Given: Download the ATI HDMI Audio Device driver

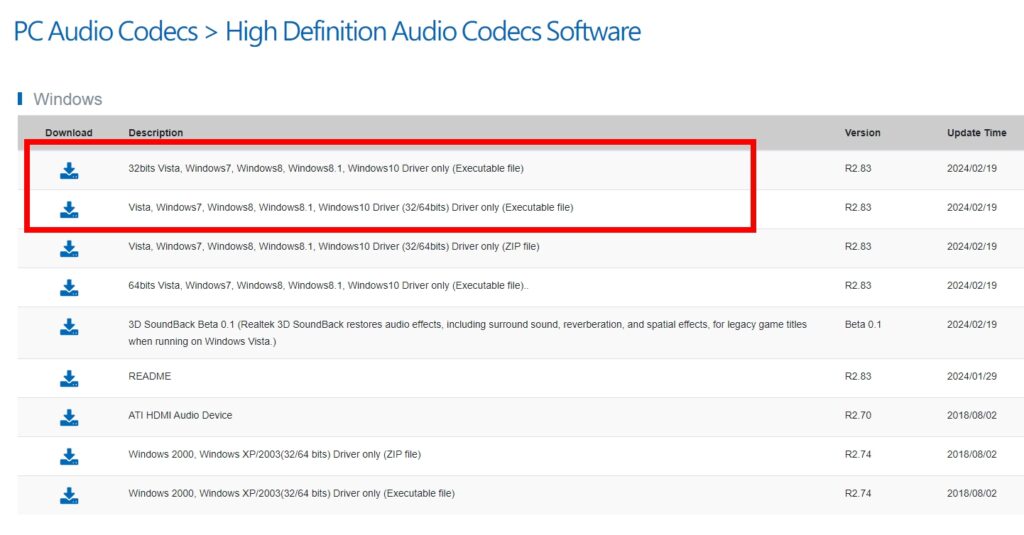Looking at the screenshot, I should [x=69, y=418].
